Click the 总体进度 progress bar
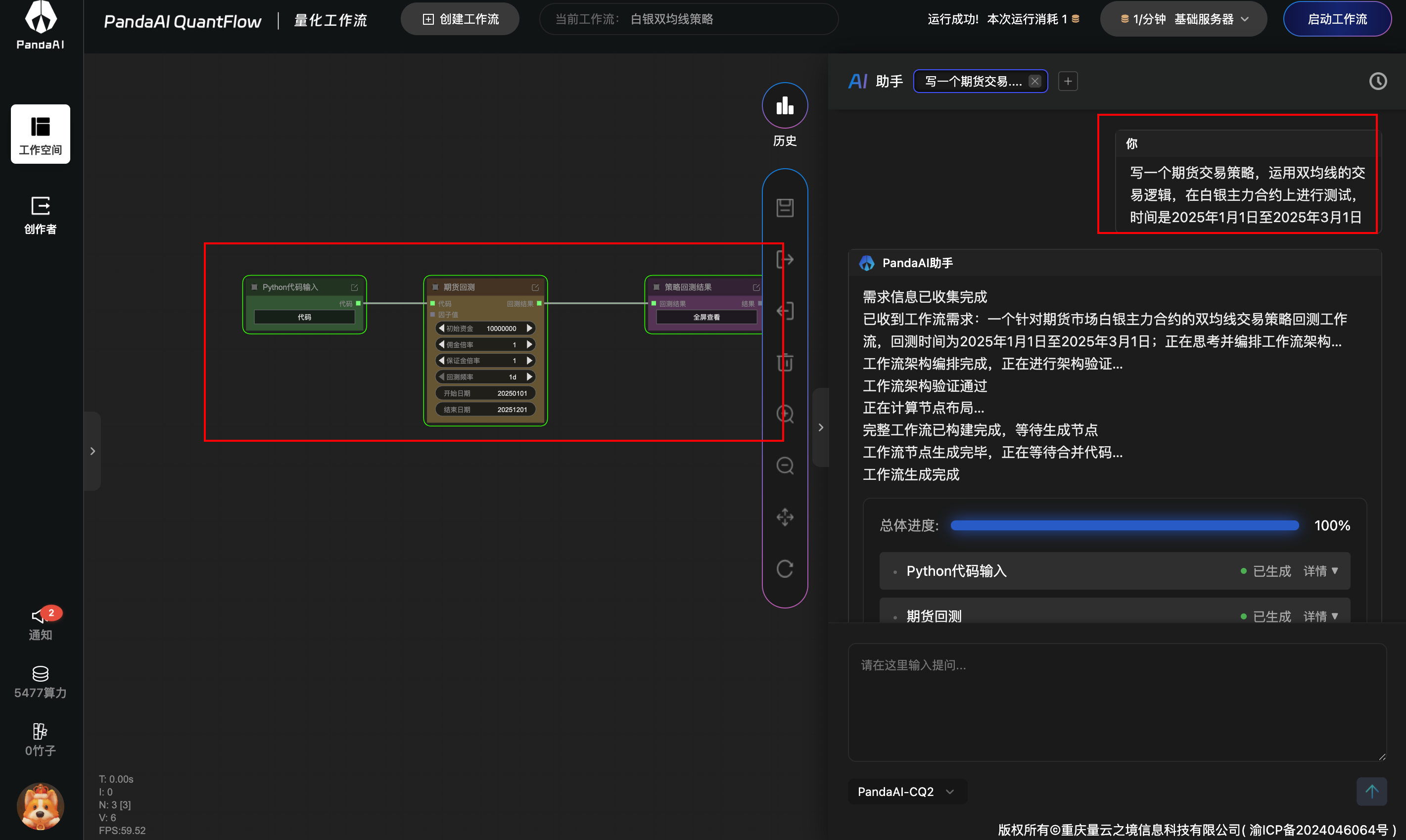This screenshot has height=840, width=1406. click(1124, 525)
